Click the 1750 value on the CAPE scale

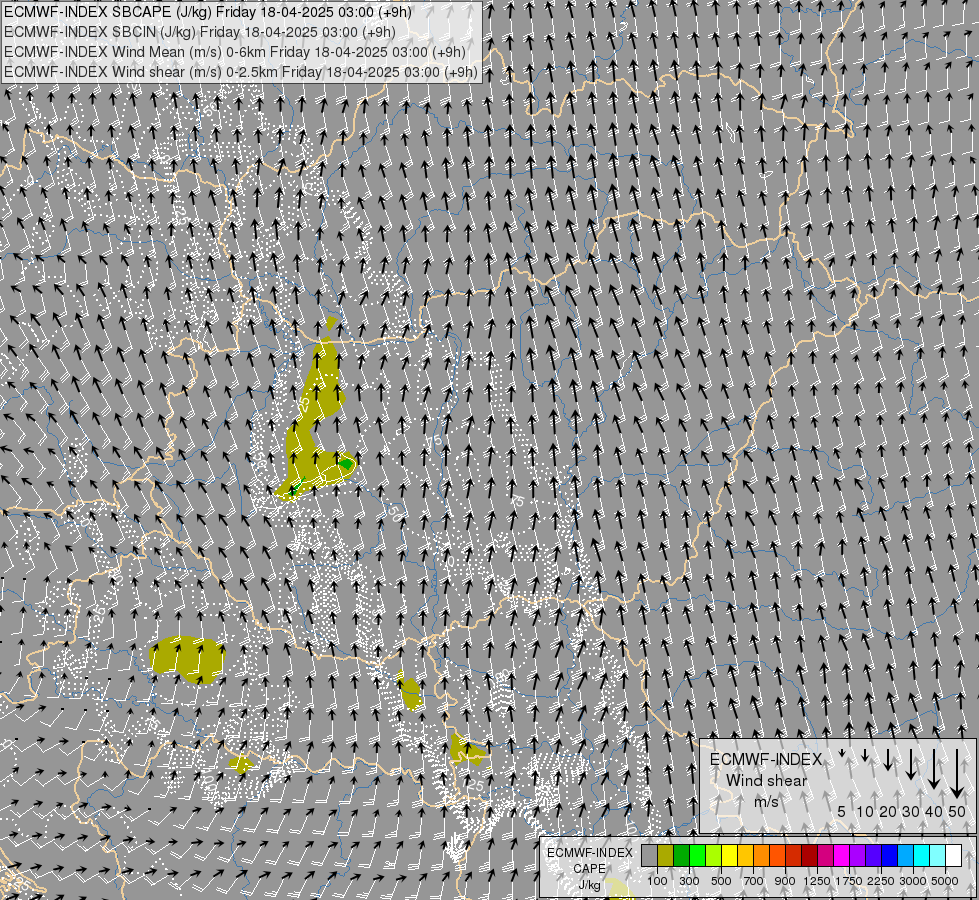click(849, 881)
